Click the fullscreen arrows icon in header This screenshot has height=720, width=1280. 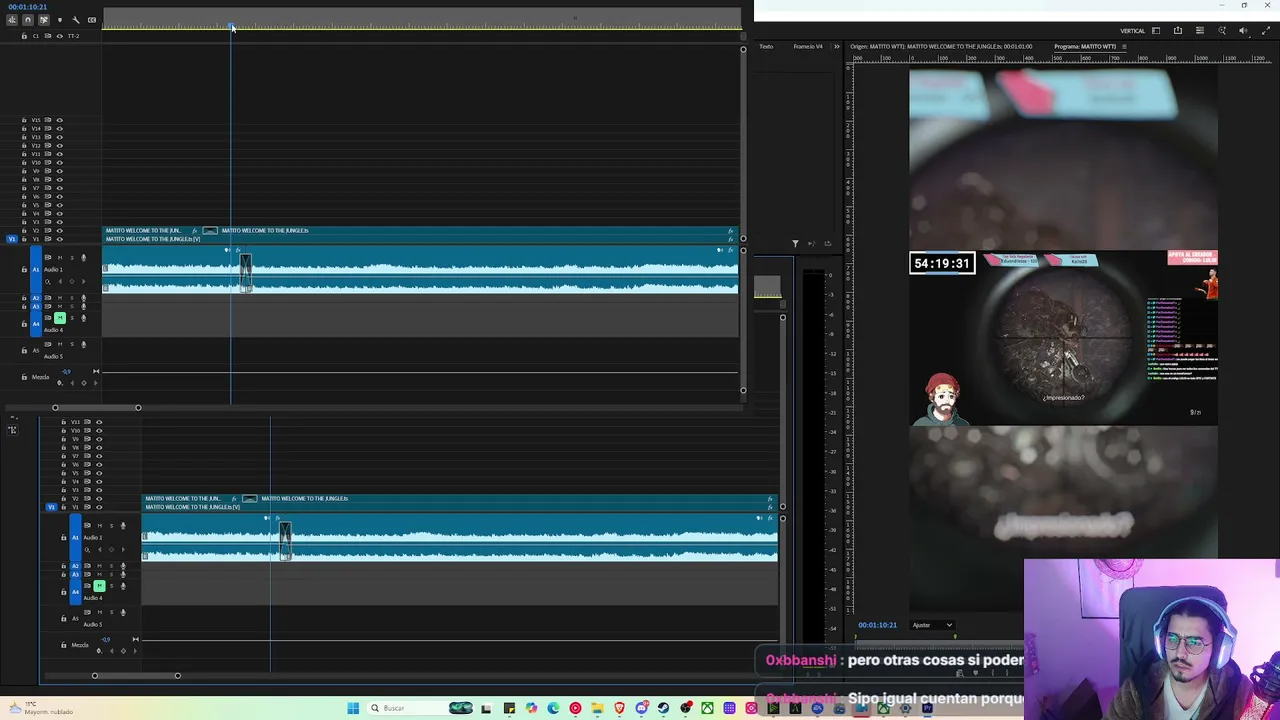1266,31
